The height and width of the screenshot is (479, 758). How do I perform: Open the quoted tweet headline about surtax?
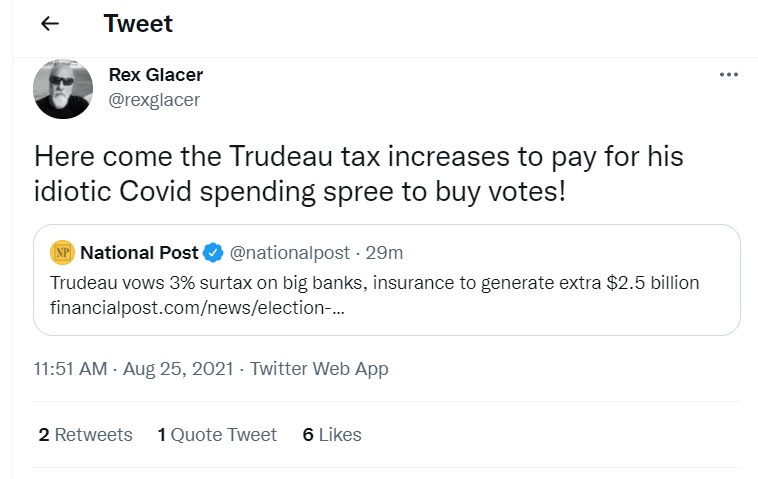tap(374, 282)
